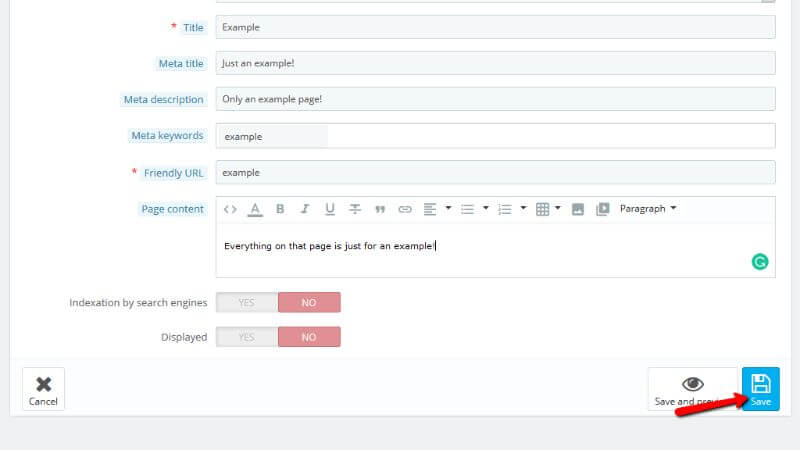Apply strikethrough formatting
This screenshot has height=450, width=800.
click(355, 209)
